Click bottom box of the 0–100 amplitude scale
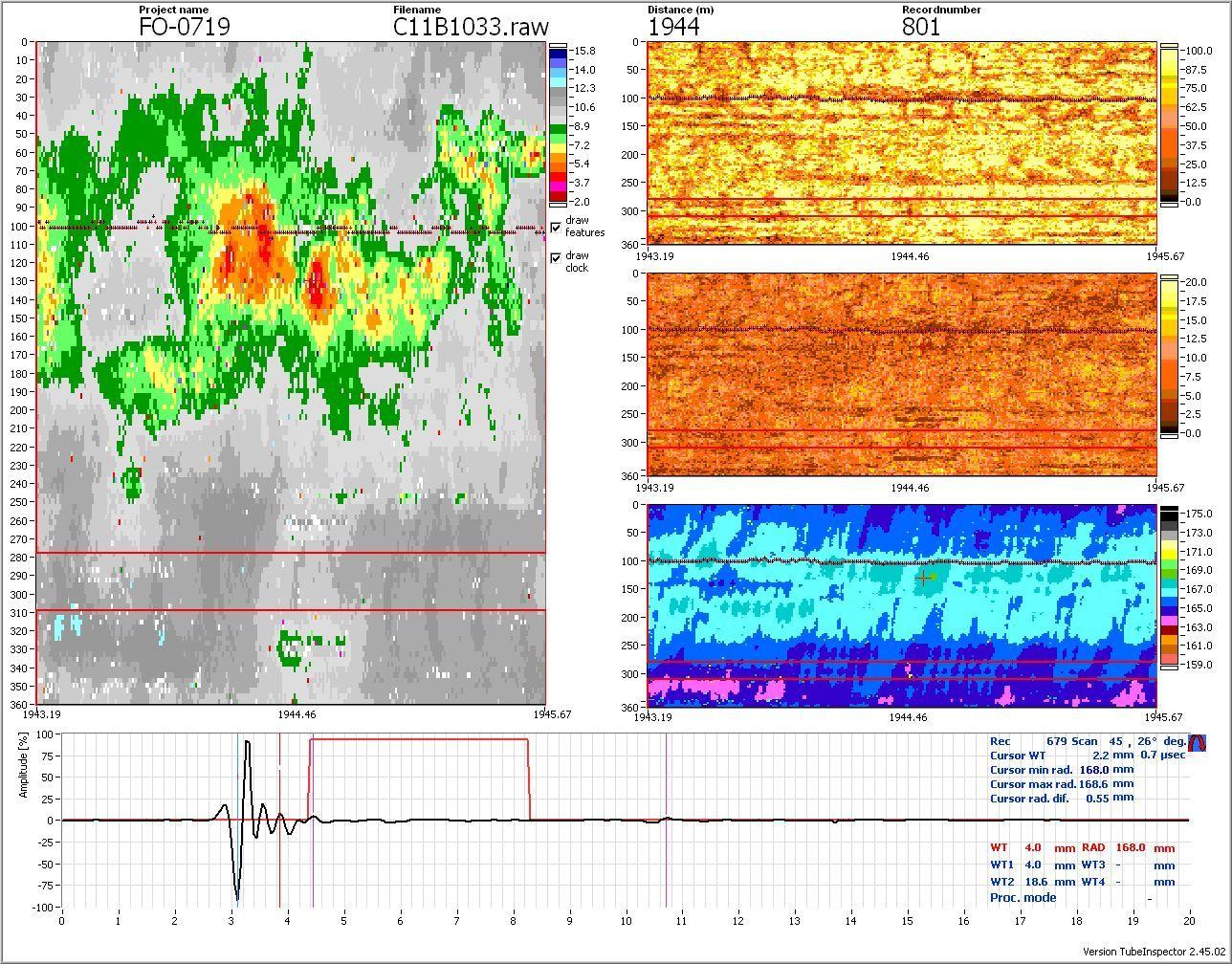The width and height of the screenshot is (1232, 964). pos(1169,207)
